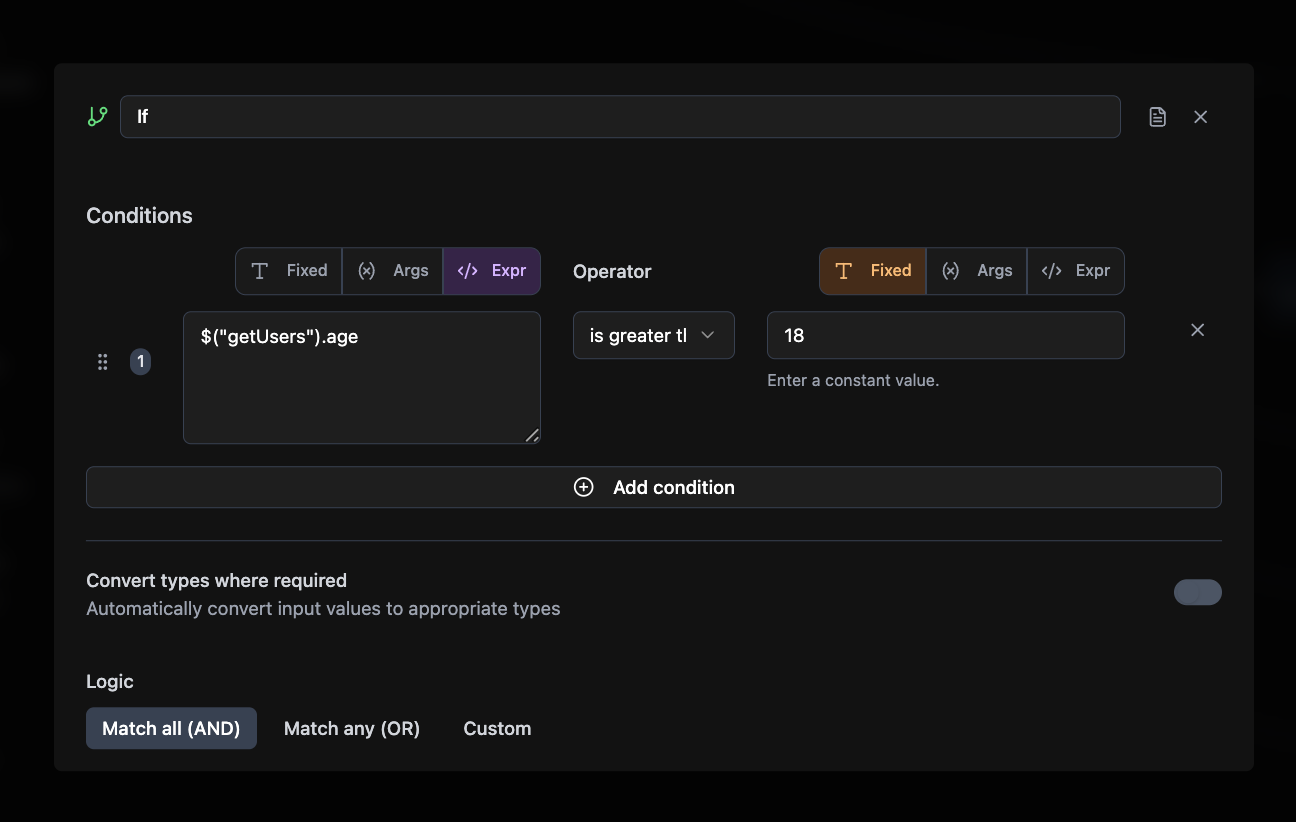Open the document notes icon
This screenshot has width=1296, height=822.
pyautogui.click(x=1157, y=117)
